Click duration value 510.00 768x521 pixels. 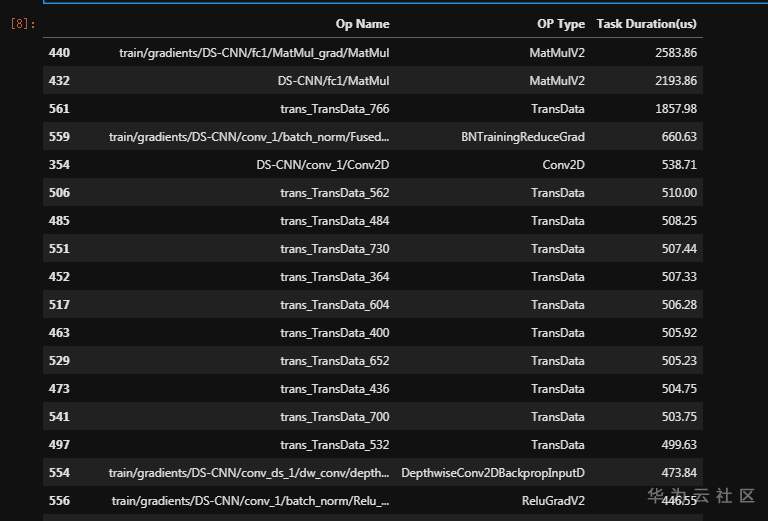point(679,193)
